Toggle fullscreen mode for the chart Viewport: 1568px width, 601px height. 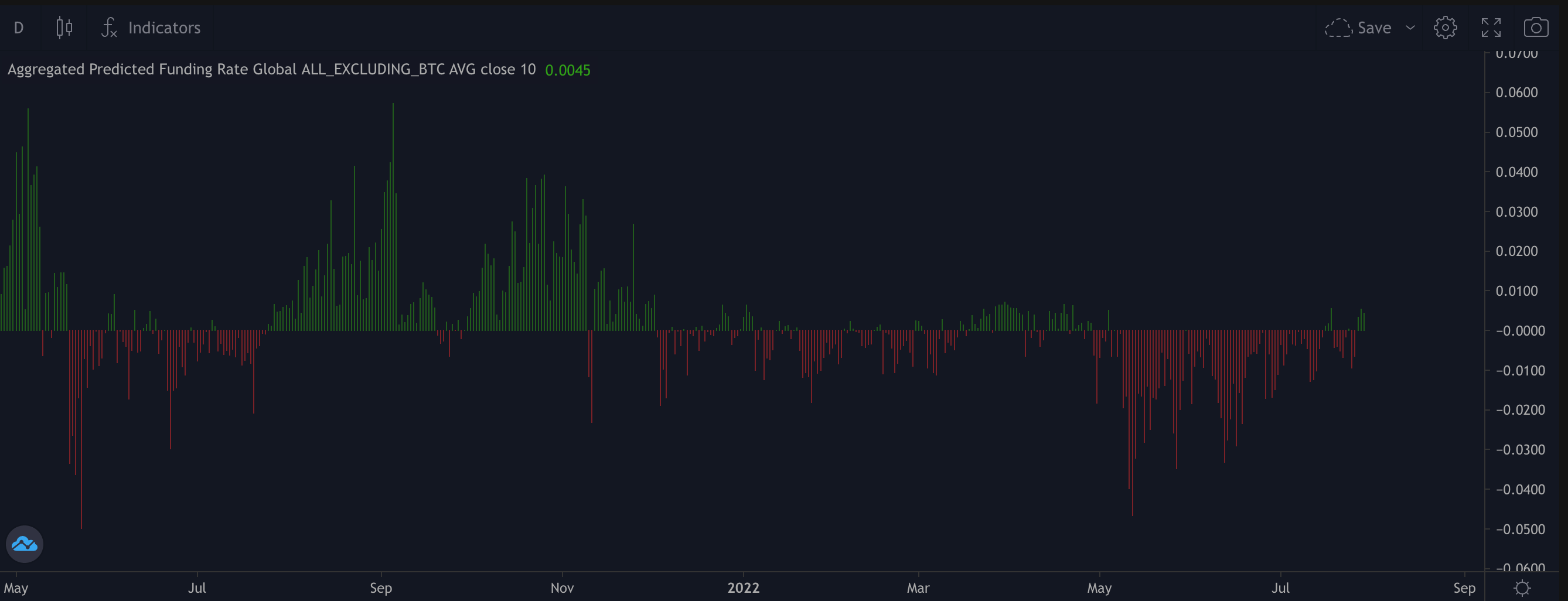[x=1491, y=28]
